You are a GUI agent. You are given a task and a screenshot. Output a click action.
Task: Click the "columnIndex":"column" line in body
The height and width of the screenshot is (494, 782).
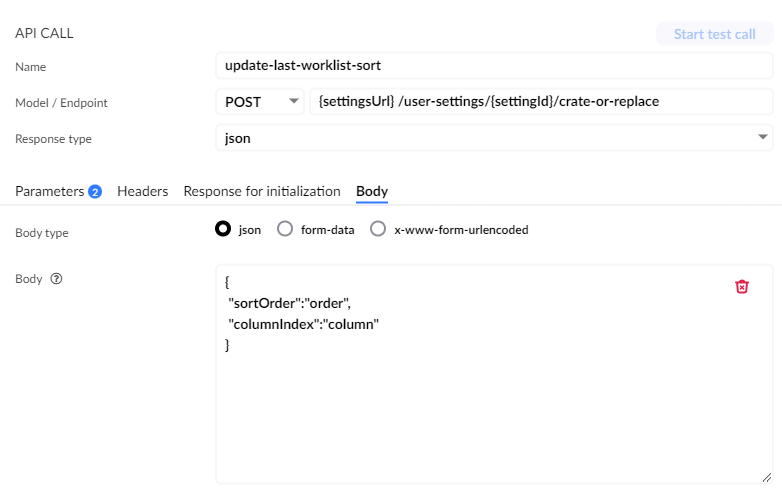304,324
